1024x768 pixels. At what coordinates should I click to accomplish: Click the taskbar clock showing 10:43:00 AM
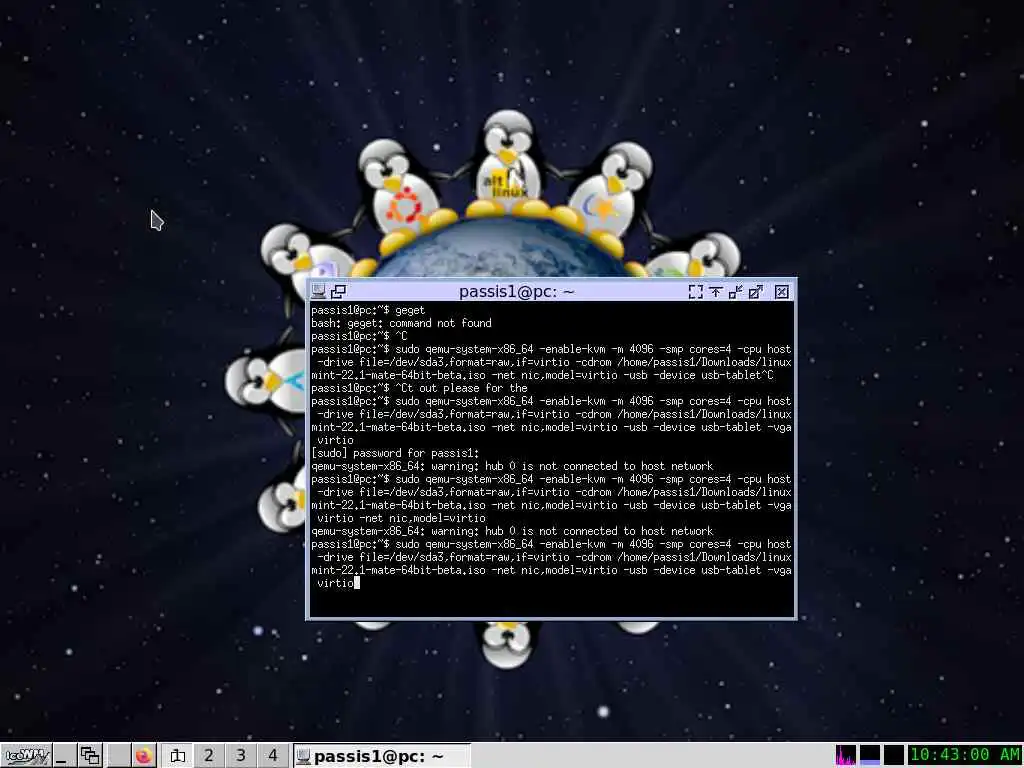coord(965,755)
